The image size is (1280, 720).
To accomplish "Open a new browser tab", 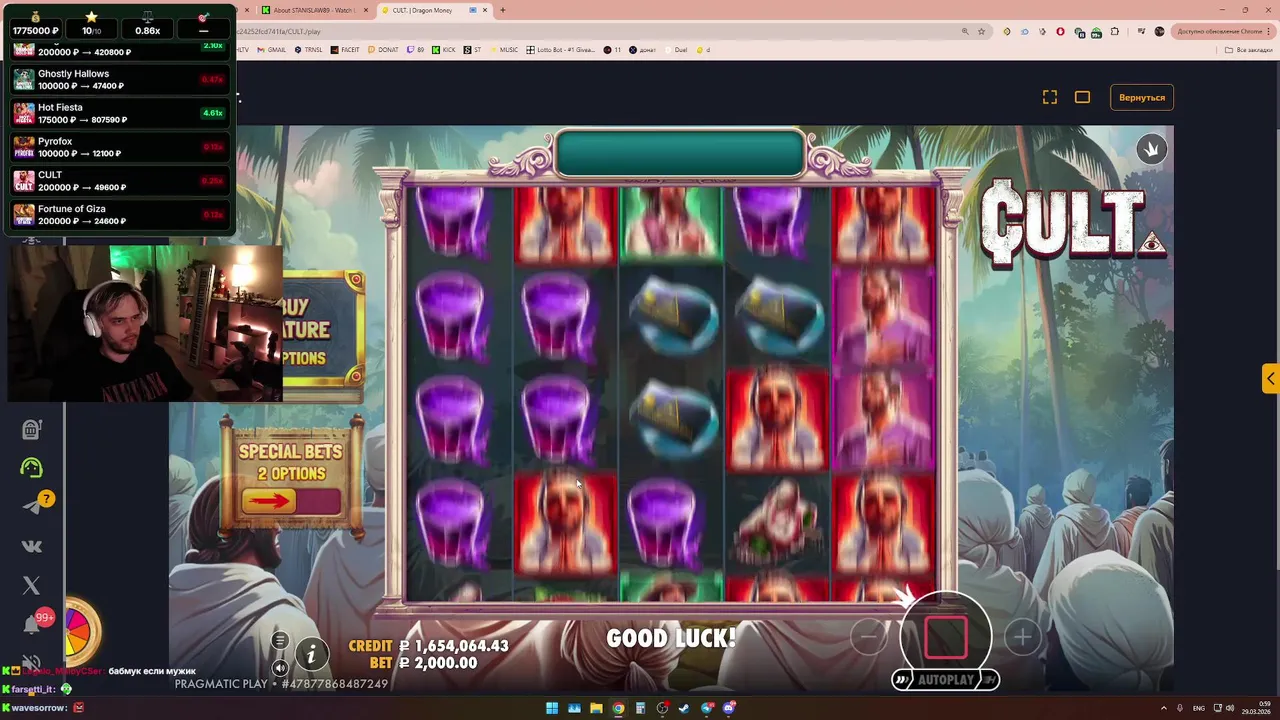I will [x=503, y=10].
